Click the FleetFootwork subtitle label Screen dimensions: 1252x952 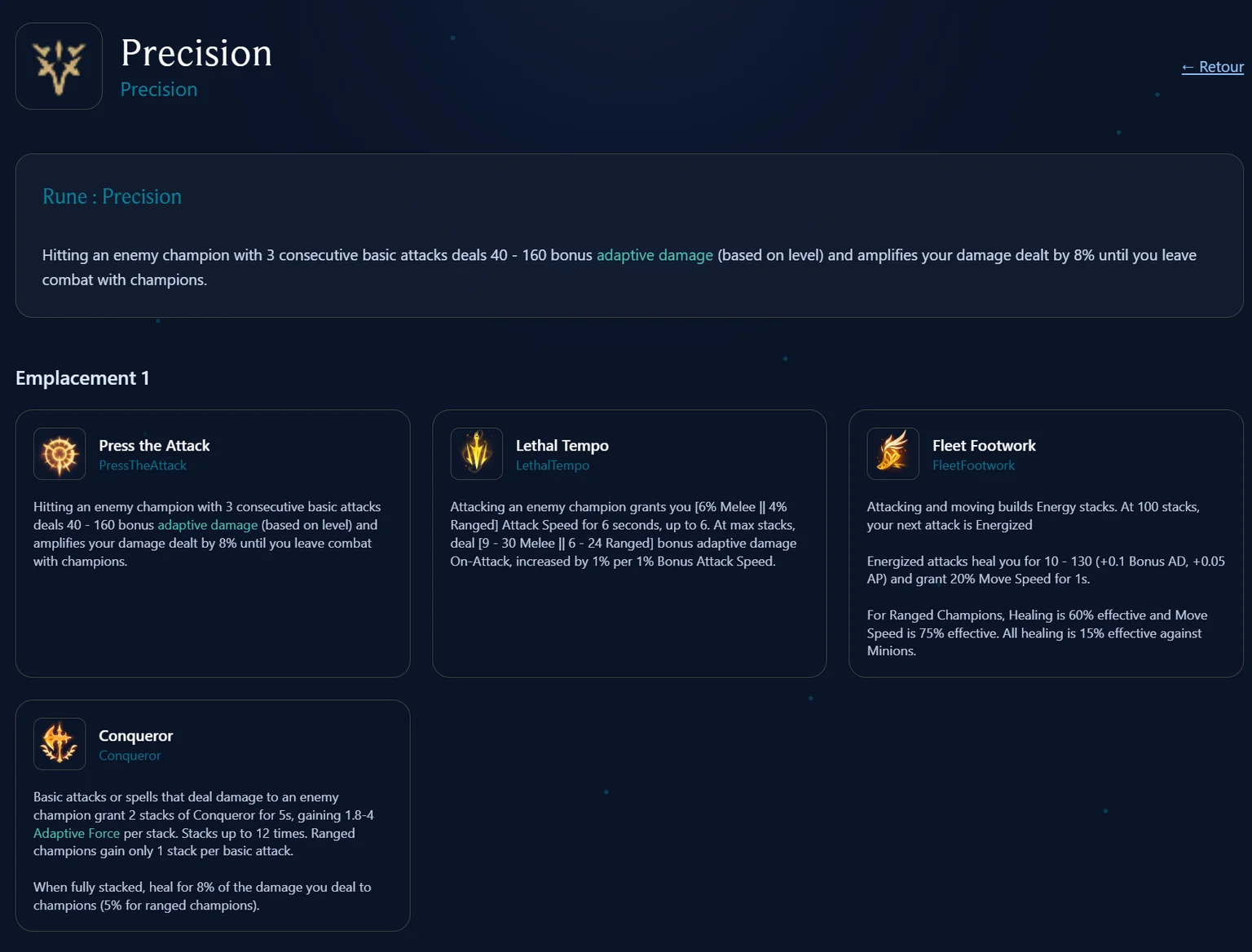click(973, 465)
